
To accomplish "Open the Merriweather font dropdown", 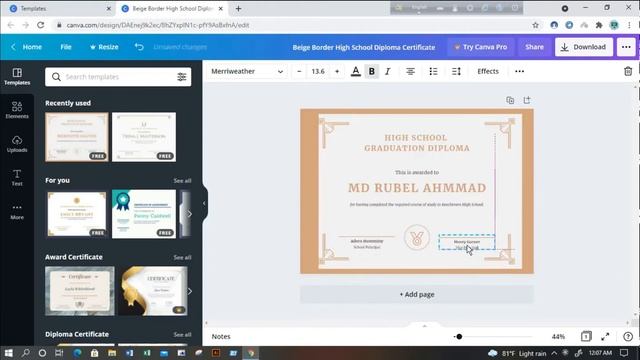I will tap(247, 71).
